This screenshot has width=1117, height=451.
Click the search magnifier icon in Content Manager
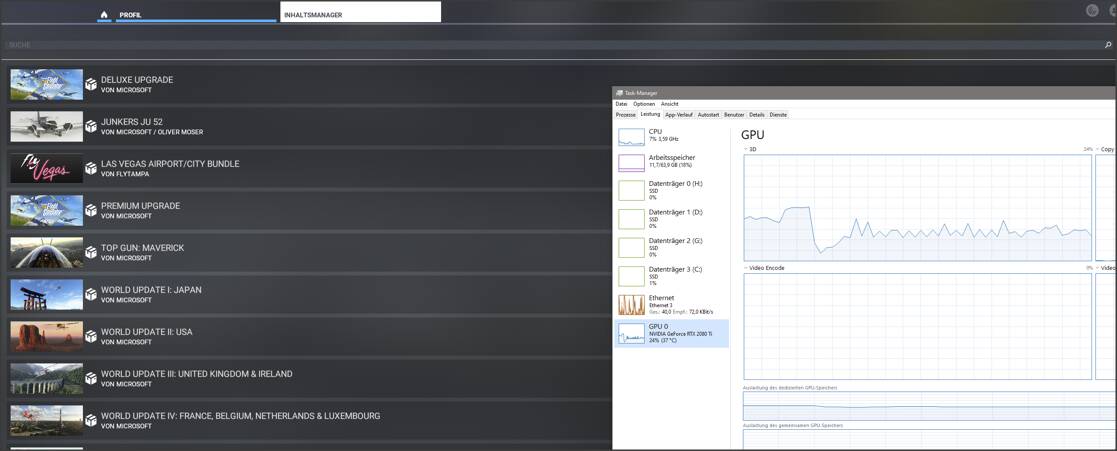pos(1107,45)
